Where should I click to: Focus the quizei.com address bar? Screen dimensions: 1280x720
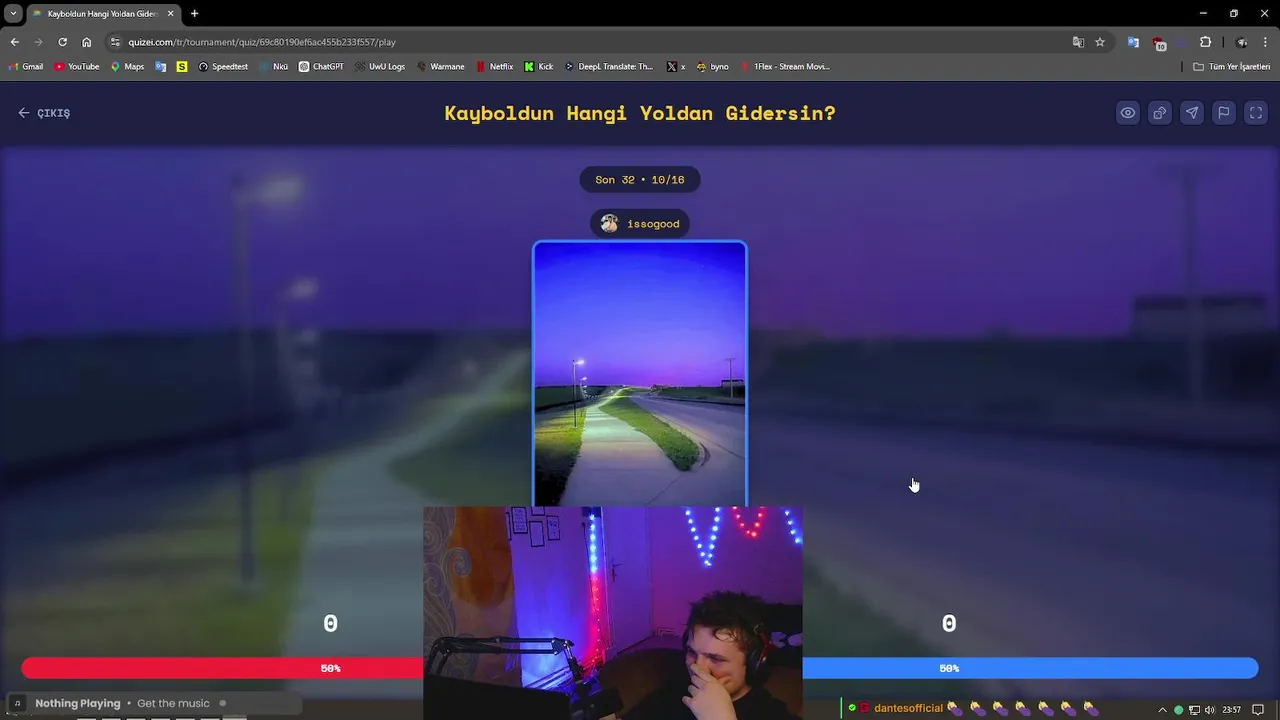tap(590, 42)
